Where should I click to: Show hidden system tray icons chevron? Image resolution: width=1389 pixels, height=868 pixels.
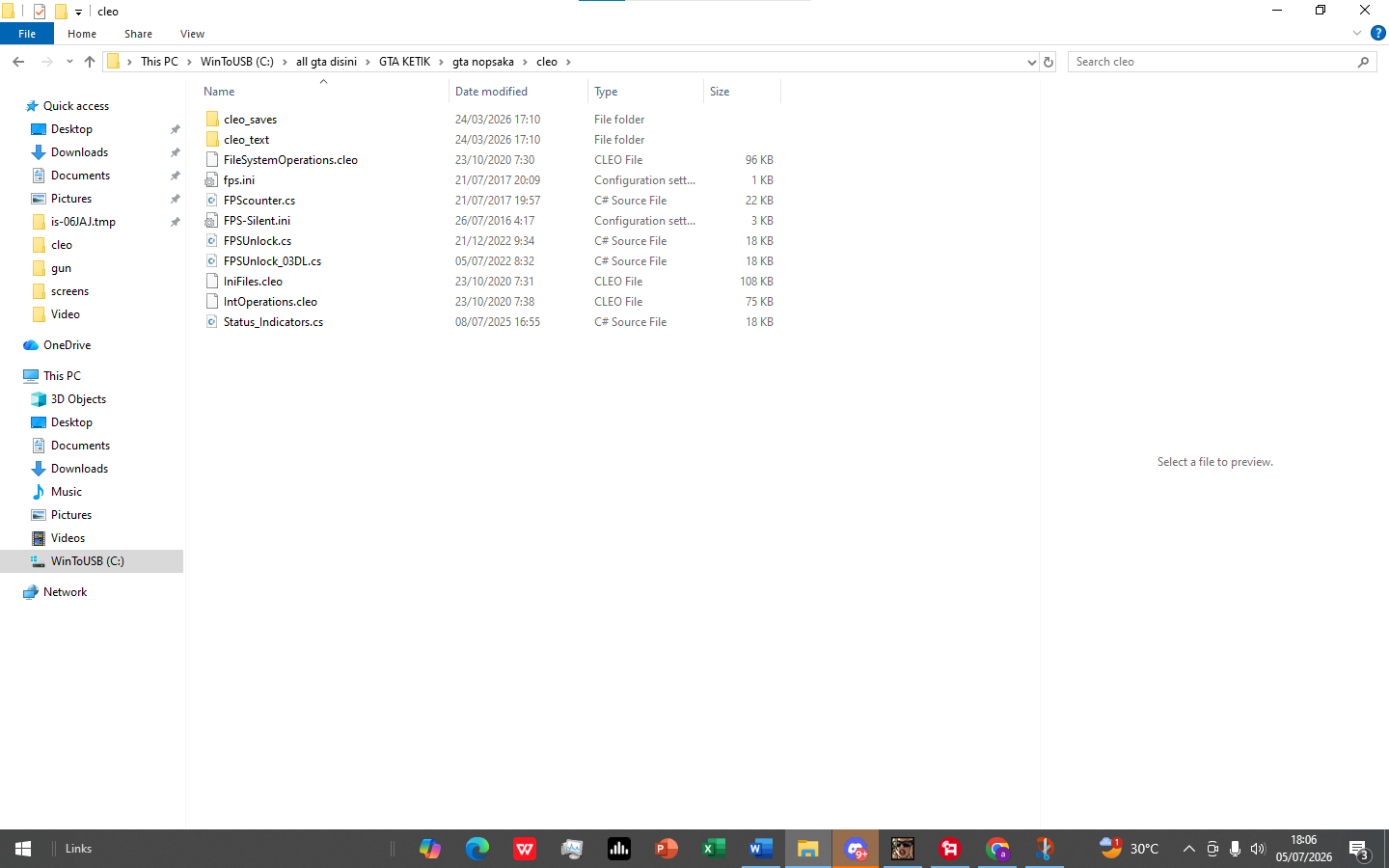1188,849
